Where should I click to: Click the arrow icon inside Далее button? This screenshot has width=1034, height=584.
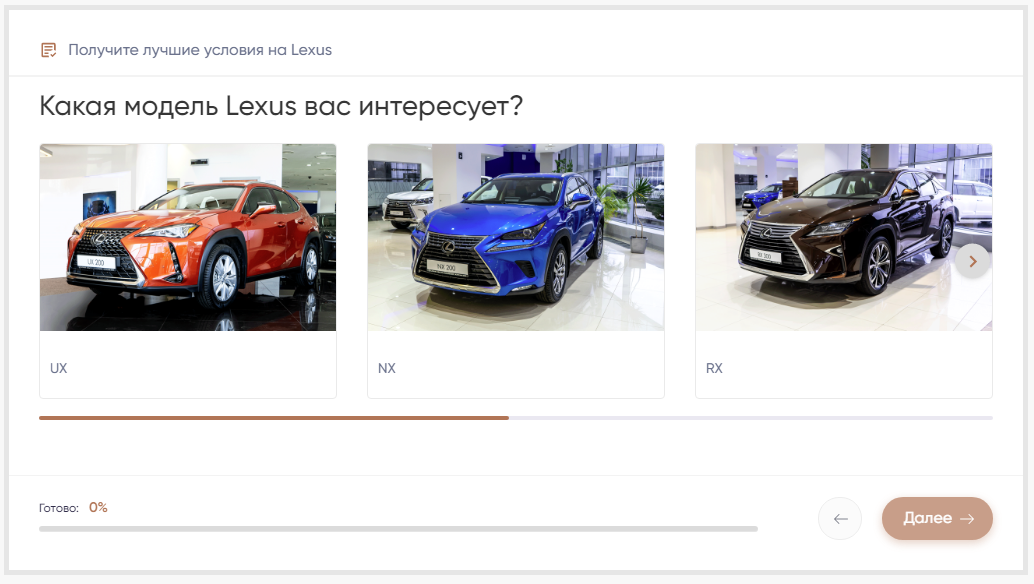click(966, 519)
